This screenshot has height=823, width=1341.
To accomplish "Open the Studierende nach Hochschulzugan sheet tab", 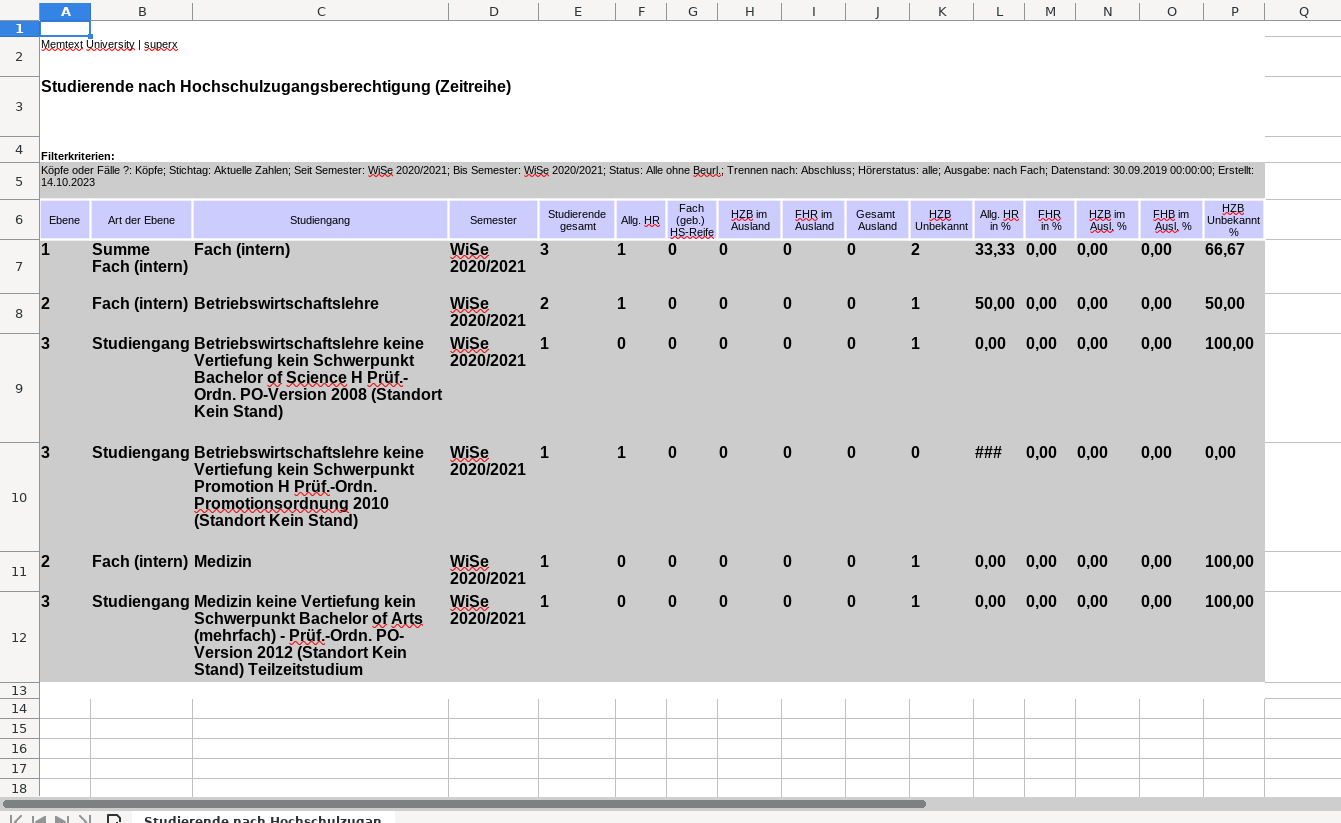I will pos(262,819).
